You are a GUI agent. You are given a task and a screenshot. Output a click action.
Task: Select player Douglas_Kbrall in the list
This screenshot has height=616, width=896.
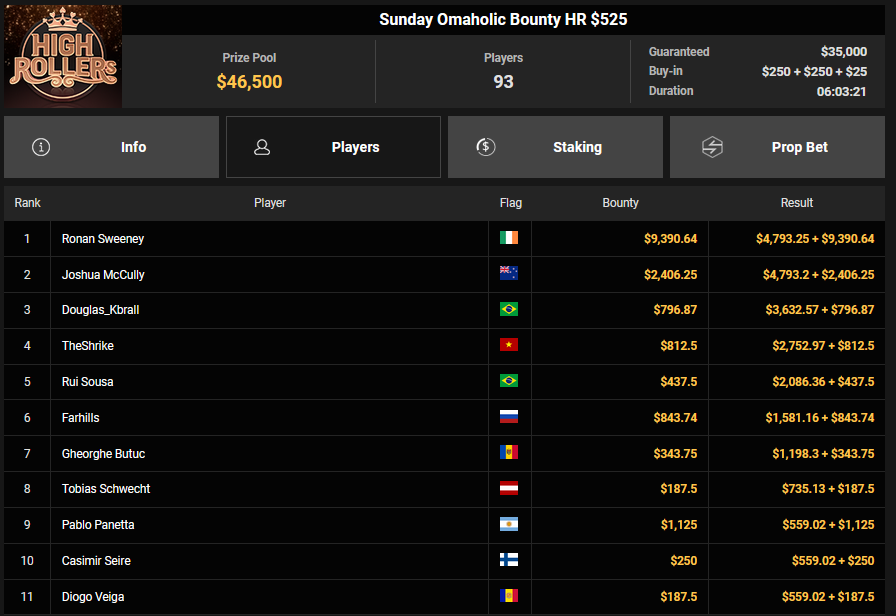pyautogui.click(x=100, y=310)
